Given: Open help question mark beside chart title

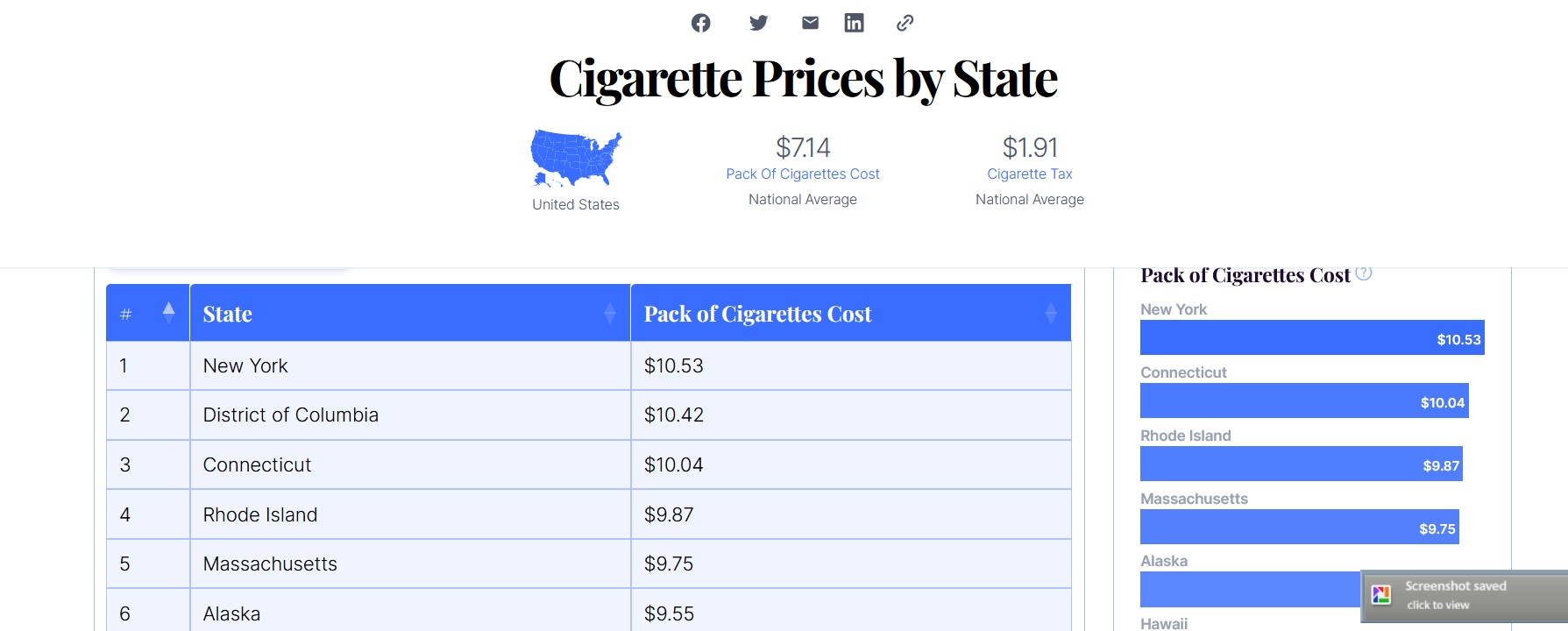Looking at the screenshot, I should (x=1364, y=273).
